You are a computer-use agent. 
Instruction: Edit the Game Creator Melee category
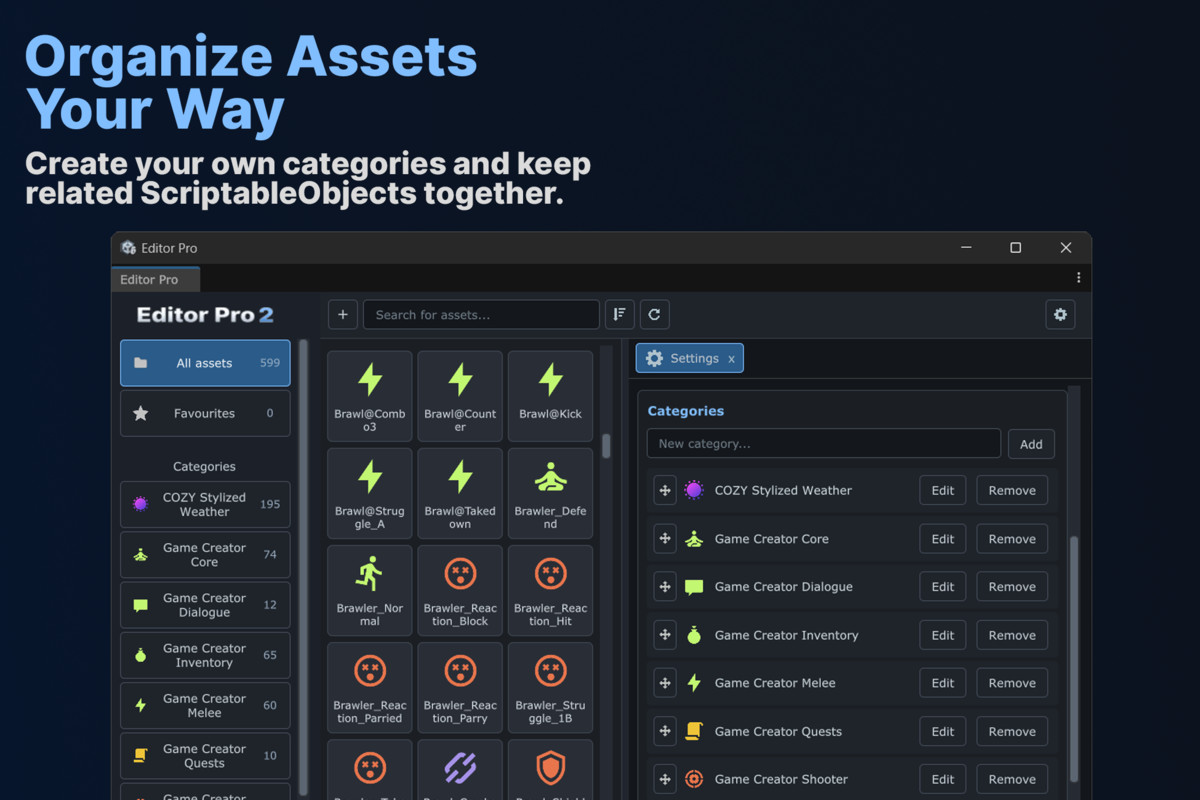click(x=943, y=682)
